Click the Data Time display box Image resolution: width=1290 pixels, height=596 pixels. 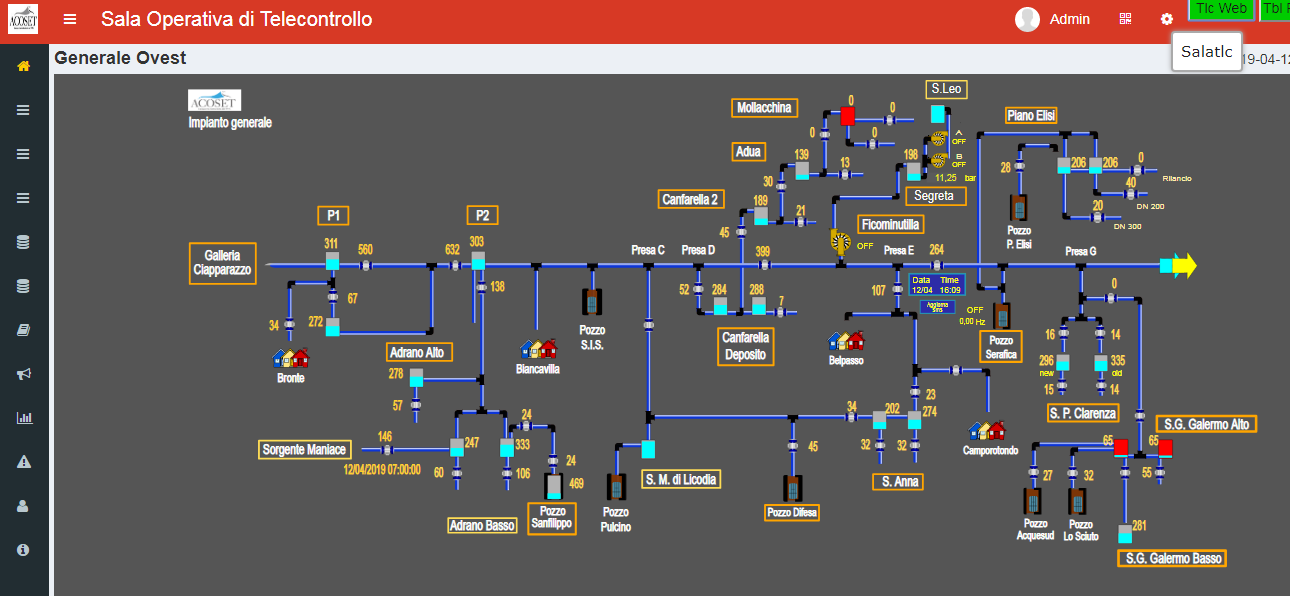coord(937,285)
